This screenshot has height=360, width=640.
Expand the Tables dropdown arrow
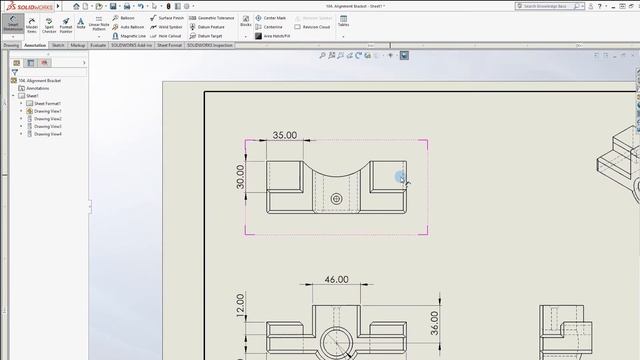click(x=343, y=37)
